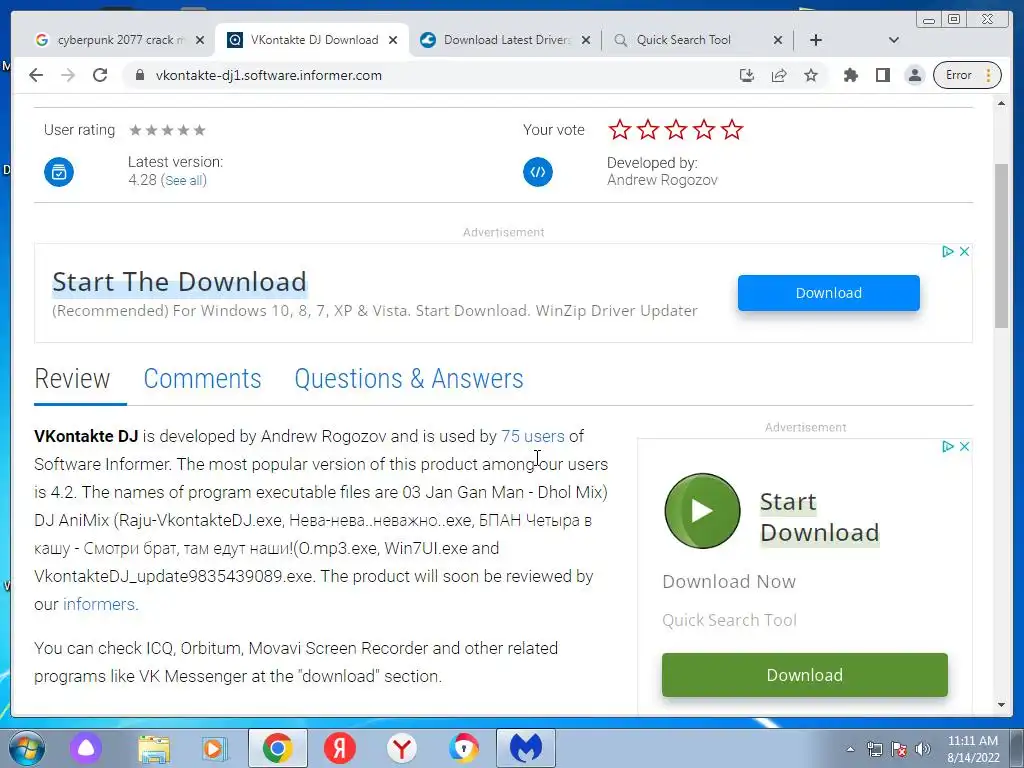
Task: Bookmark this page with the star icon
Action: coord(811,75)
